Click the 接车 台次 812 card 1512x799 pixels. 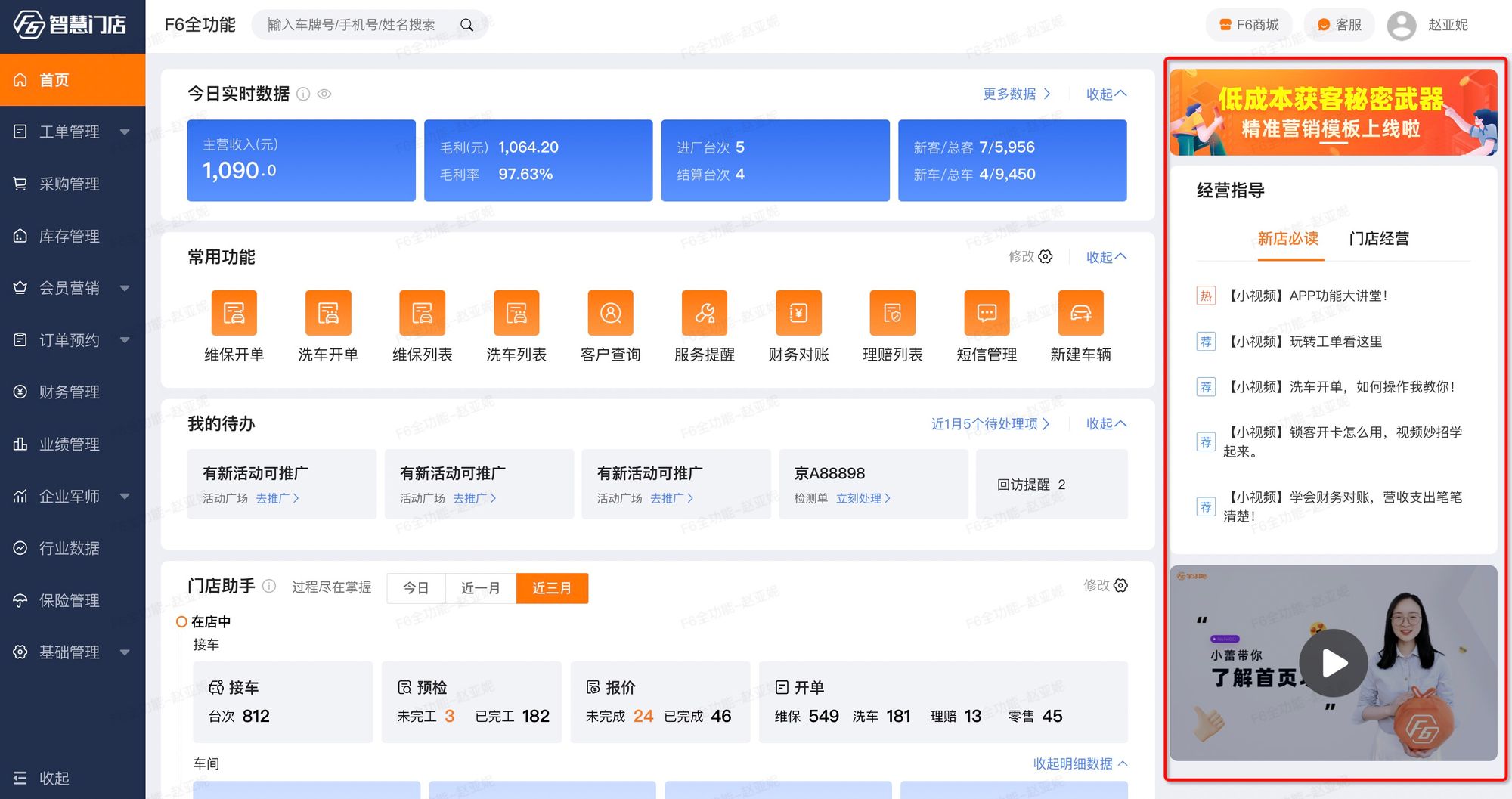click(x=283, y=702)
